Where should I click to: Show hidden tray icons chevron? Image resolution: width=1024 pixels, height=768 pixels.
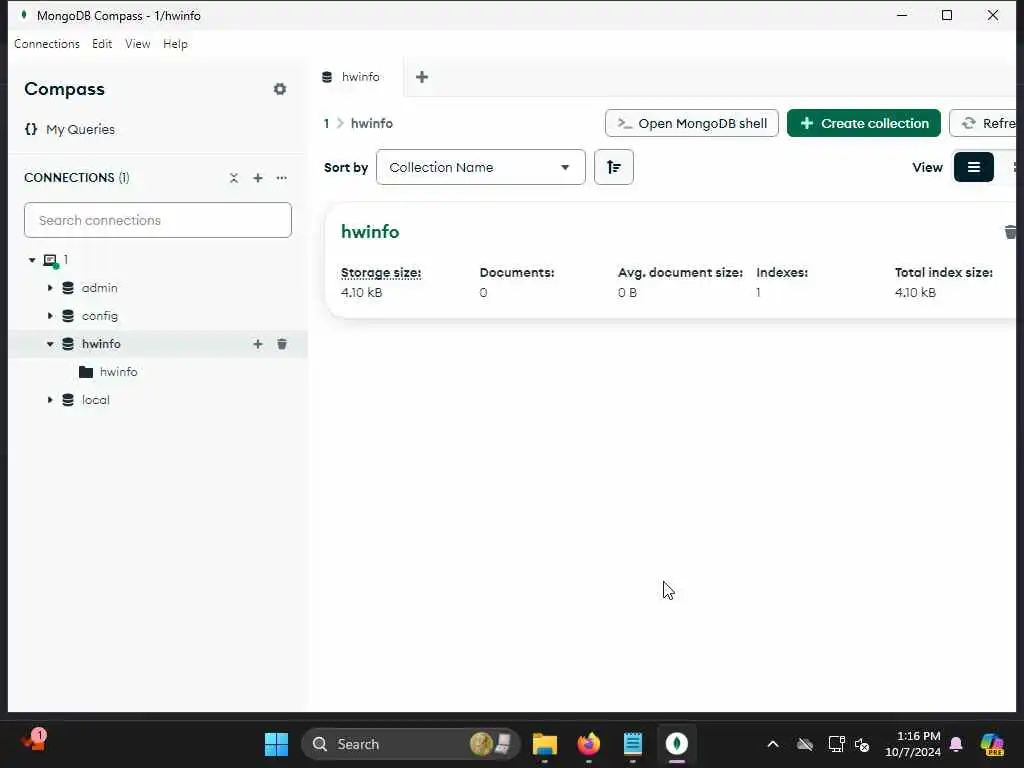coord(773,744)
